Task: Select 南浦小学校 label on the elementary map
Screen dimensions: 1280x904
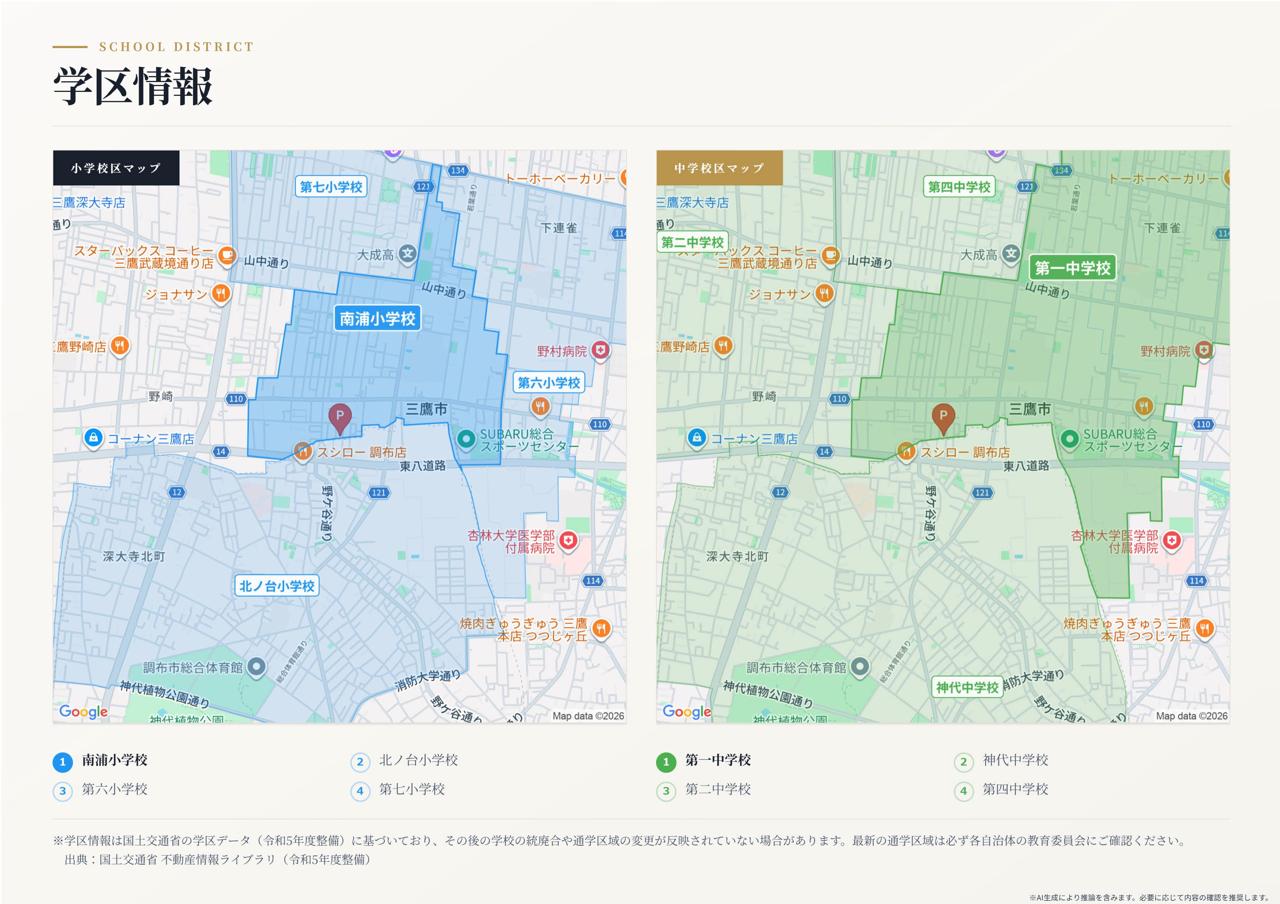Action: tap(377, 318)
